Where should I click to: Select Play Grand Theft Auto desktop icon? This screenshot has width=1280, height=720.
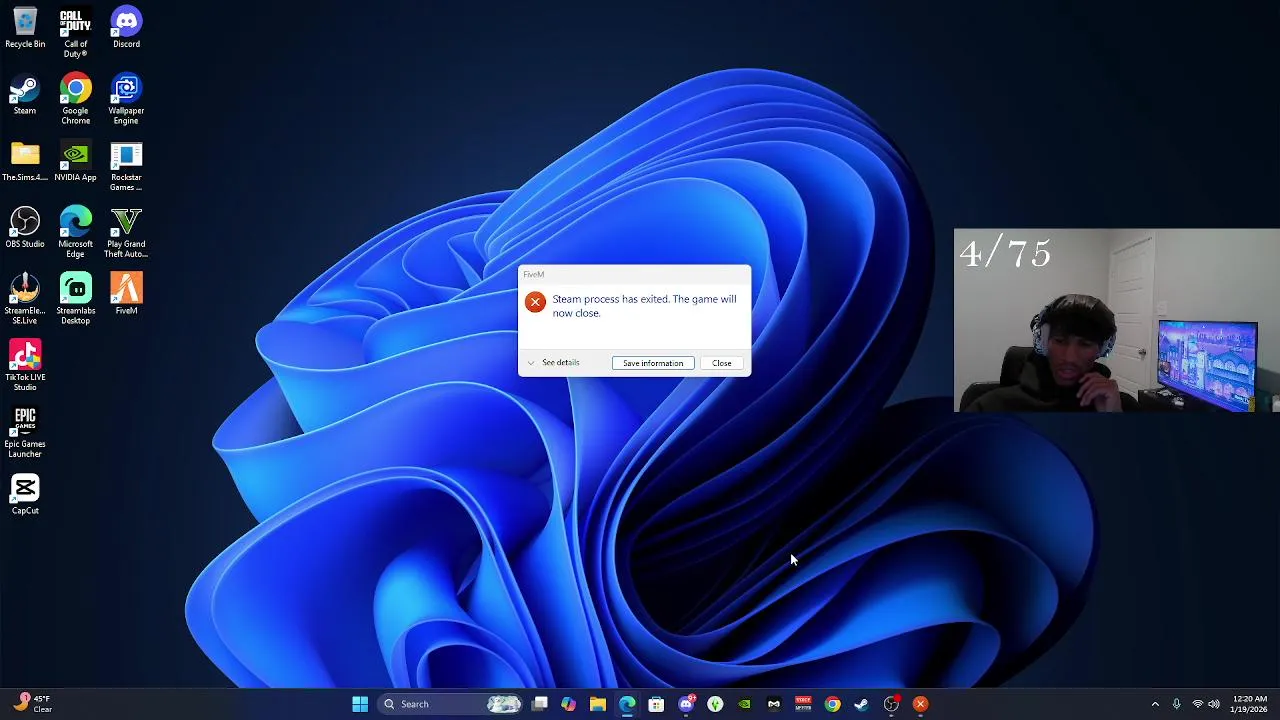pos(126,232)
